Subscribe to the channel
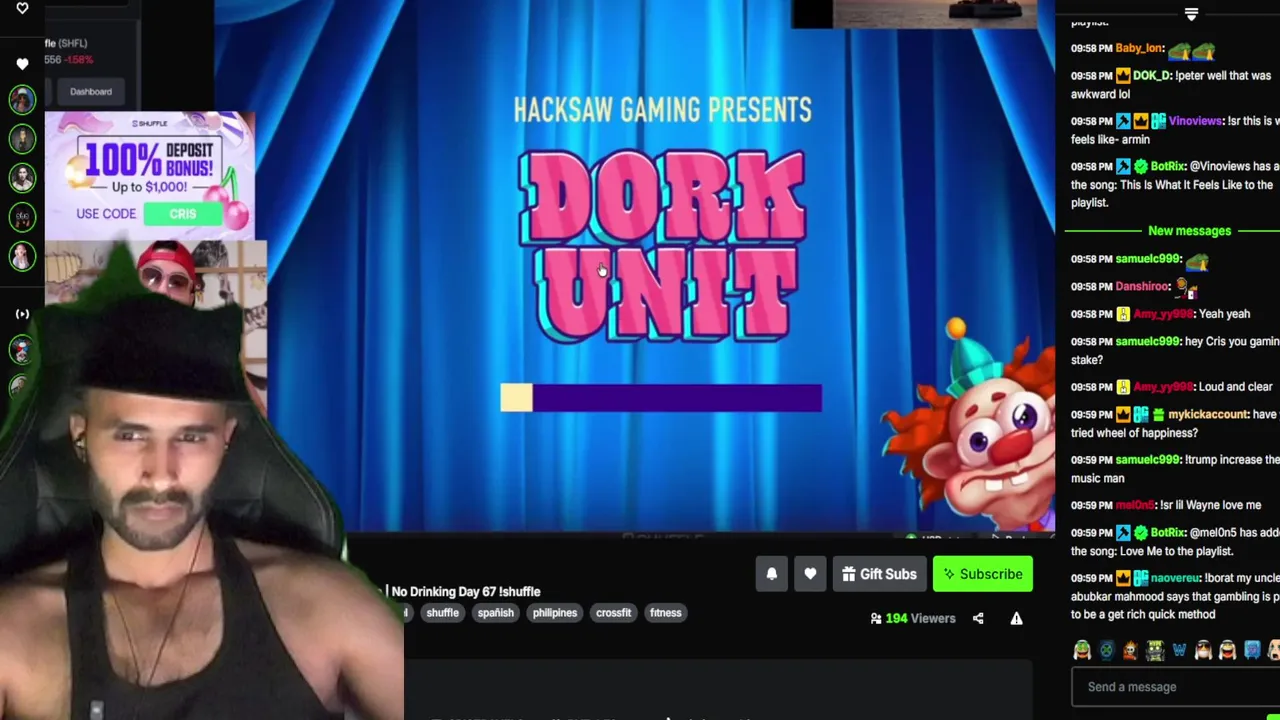1280x720 pixels. [x=982, y=574]
